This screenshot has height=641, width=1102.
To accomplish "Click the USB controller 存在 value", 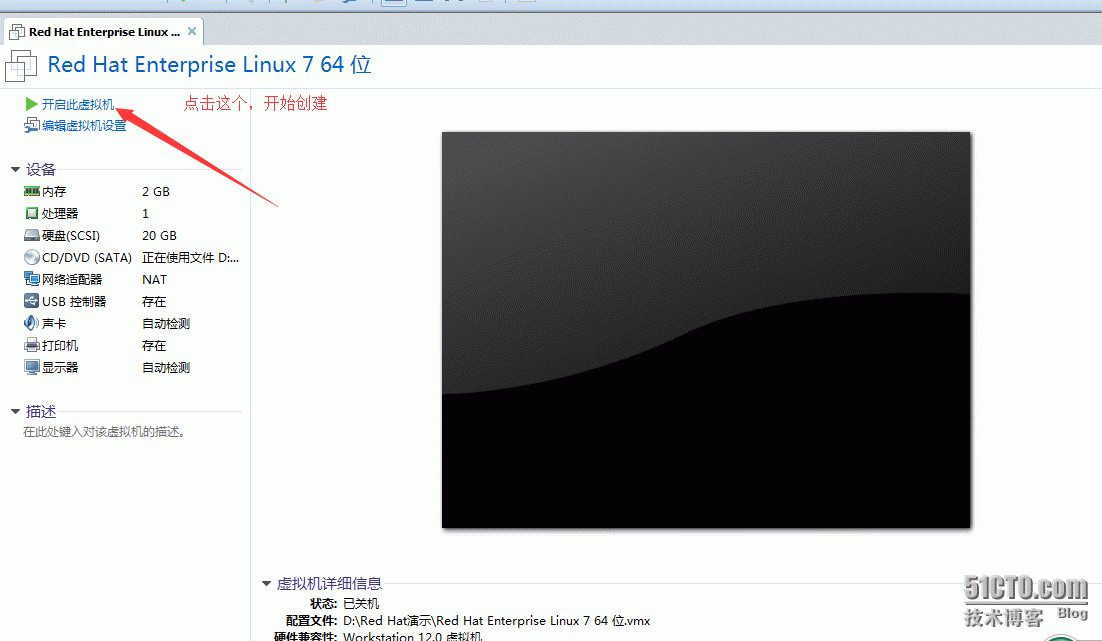I will (x=154, y=302).
